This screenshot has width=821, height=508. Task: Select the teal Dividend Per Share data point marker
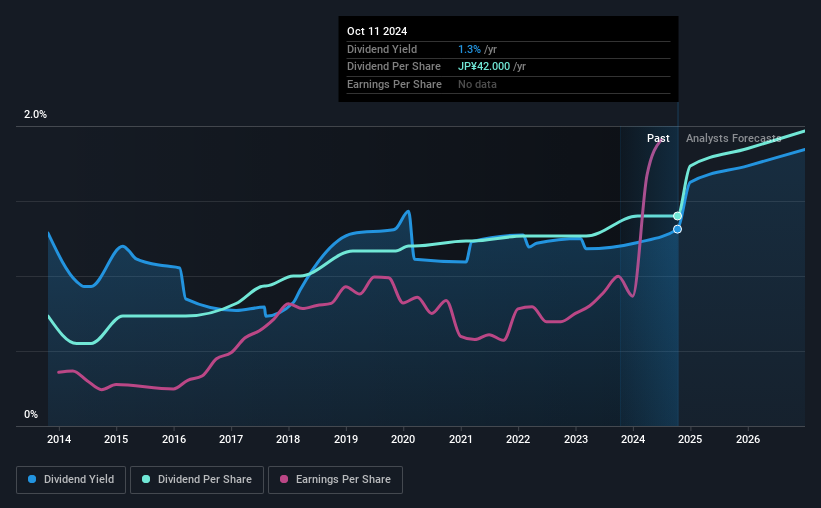coord(678,216)
